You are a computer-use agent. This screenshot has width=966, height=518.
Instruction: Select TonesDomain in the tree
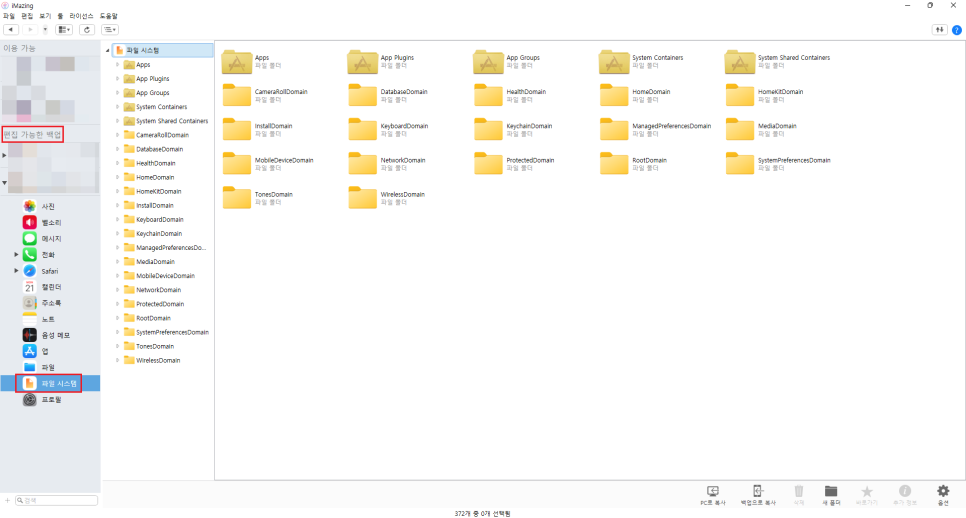pos(155,346)
